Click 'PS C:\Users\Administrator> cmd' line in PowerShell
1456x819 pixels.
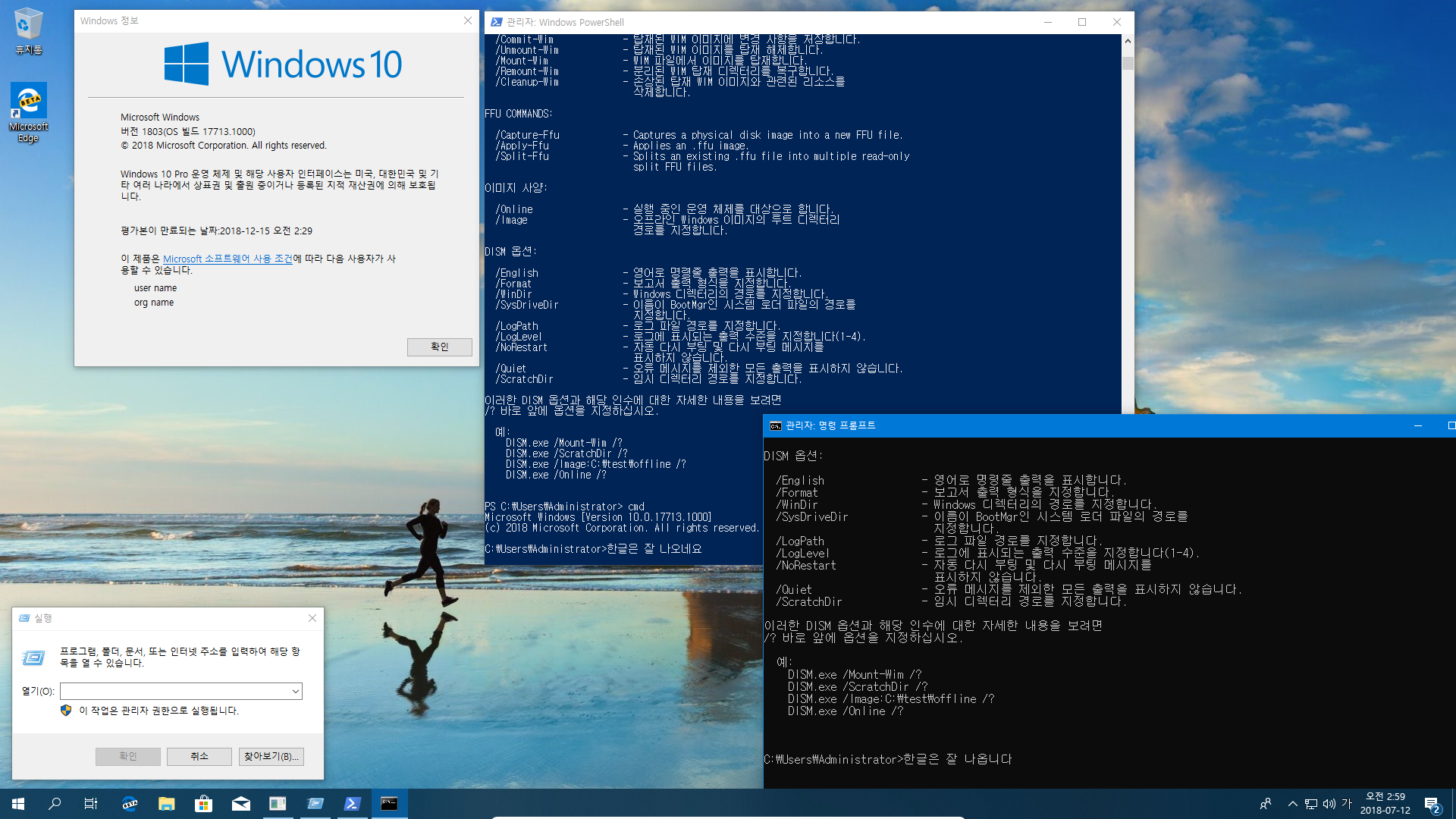[x=565, y=507]
